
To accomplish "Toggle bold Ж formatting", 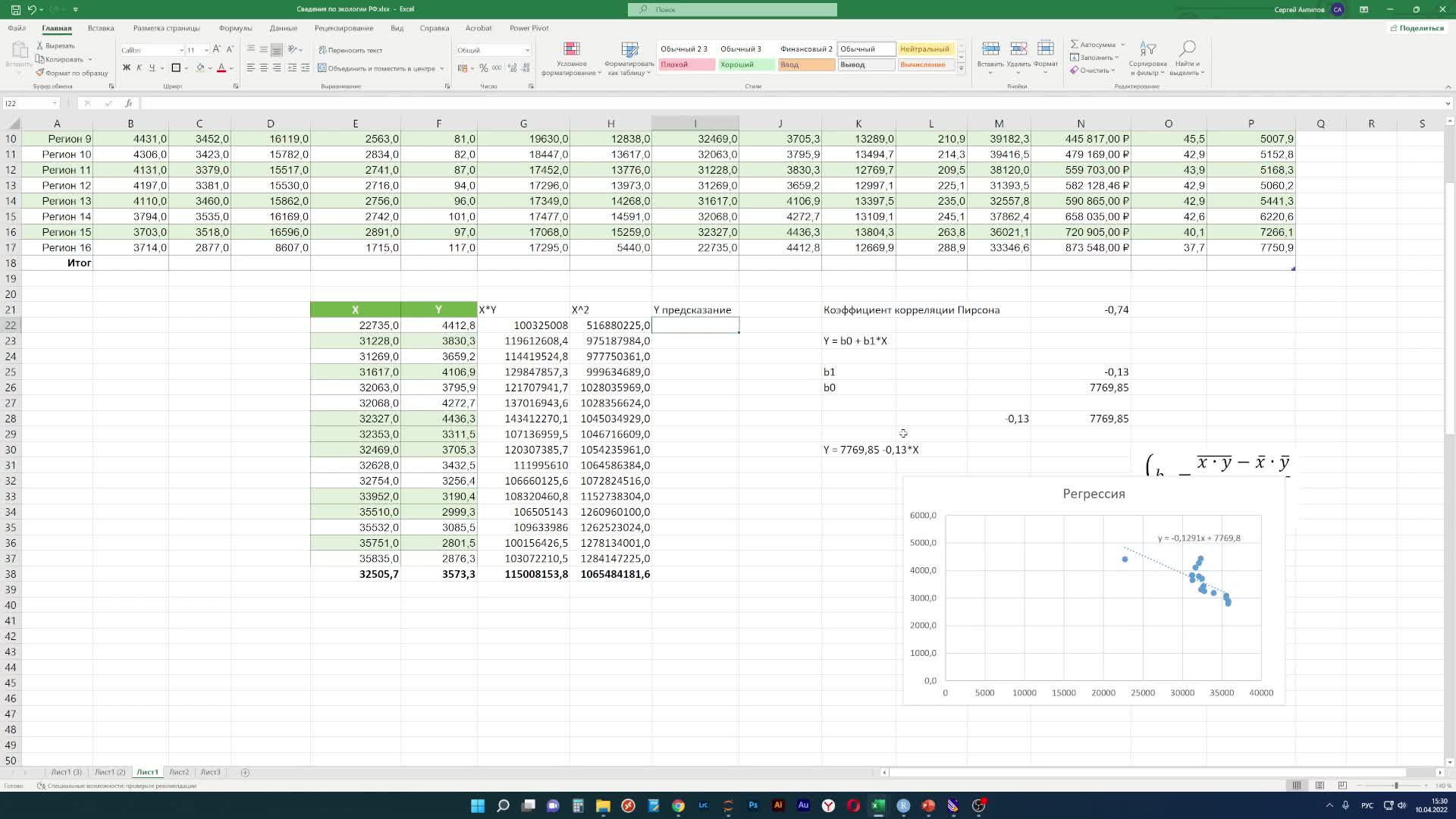I will 127,67.
